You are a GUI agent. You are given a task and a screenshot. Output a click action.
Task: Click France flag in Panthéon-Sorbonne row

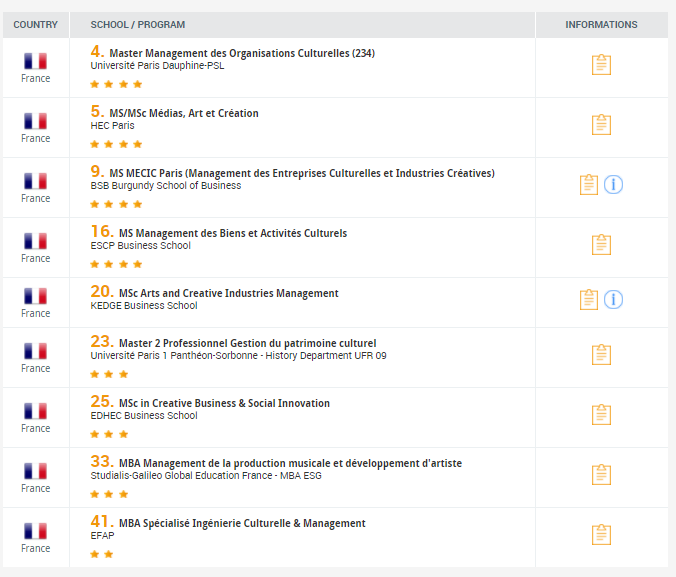pyautogui.click(x=35, y=351)
